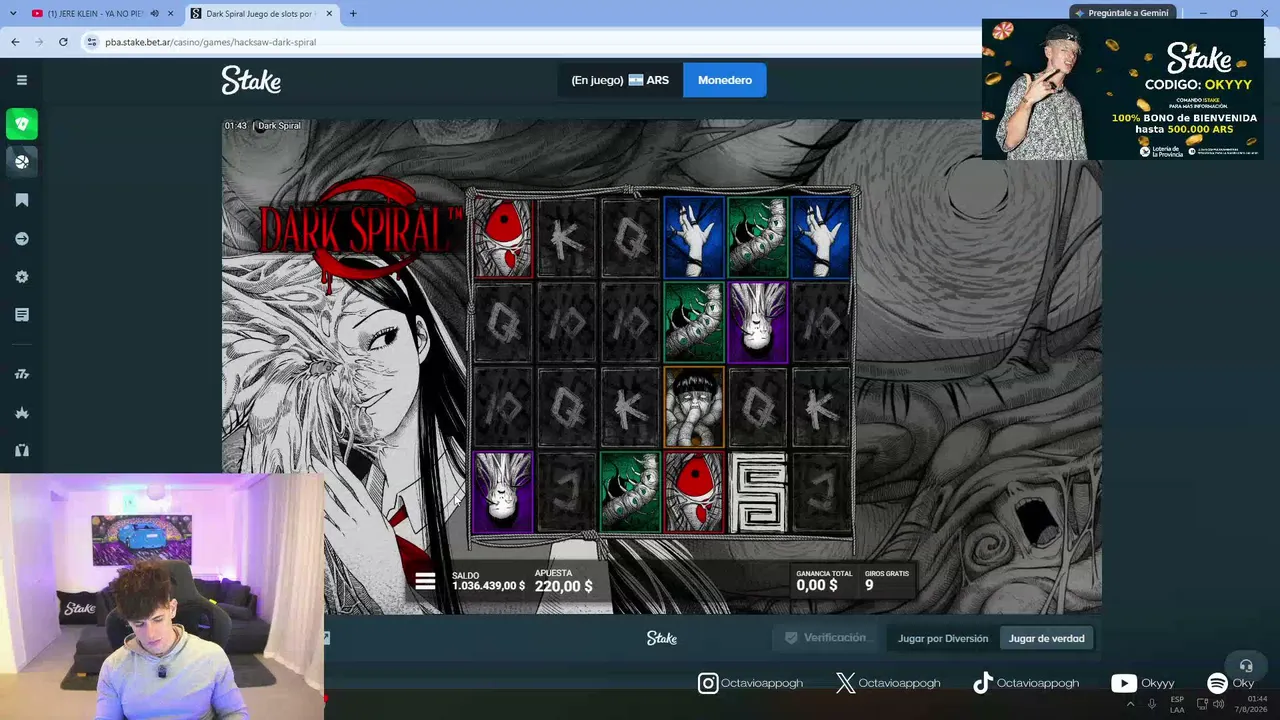Click the Verificación button
The height and width of the screenshot is (720, 1280).
pos(826,638)
